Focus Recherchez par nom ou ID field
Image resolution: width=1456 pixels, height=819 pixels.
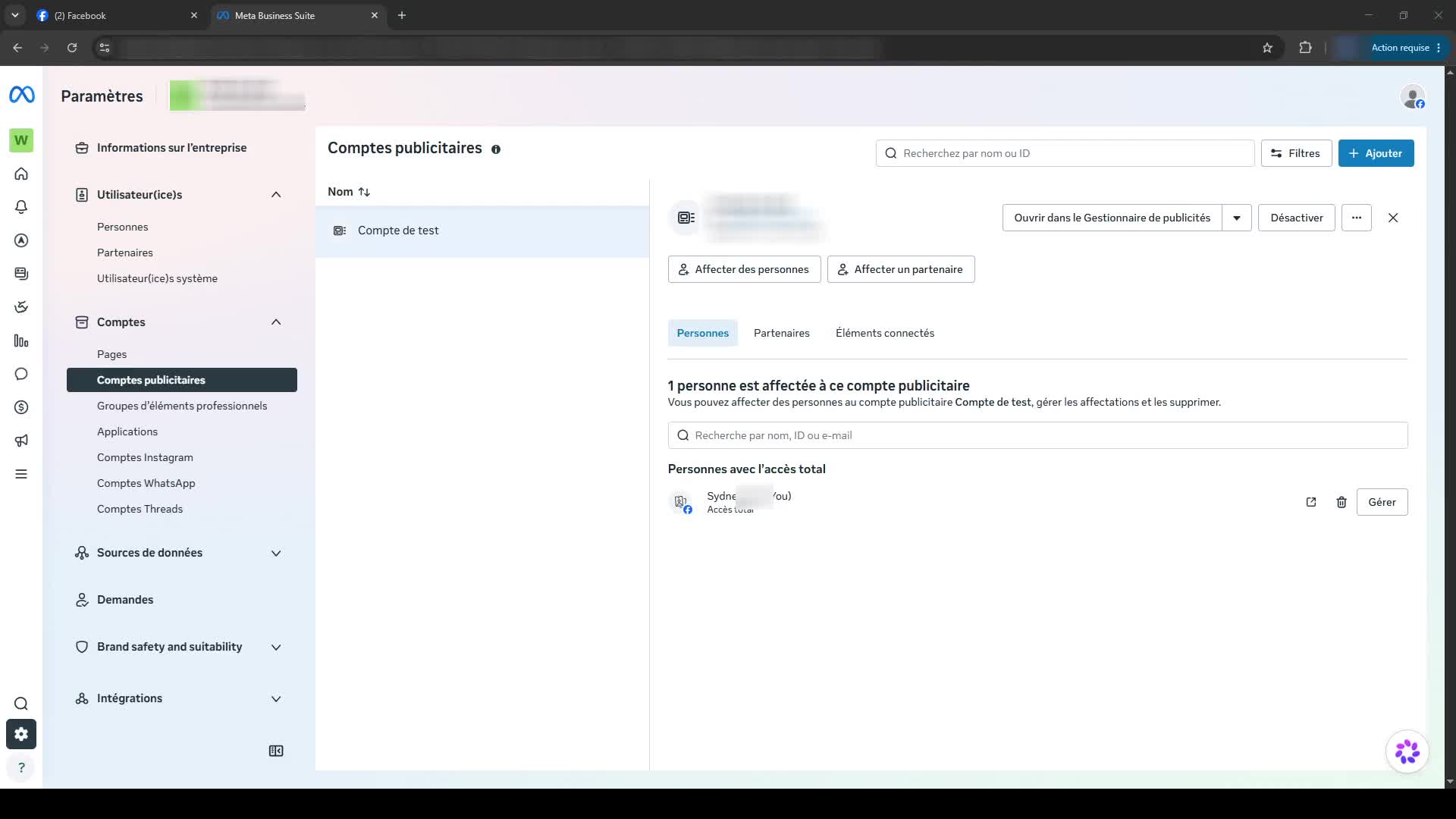click(1065, 153)
